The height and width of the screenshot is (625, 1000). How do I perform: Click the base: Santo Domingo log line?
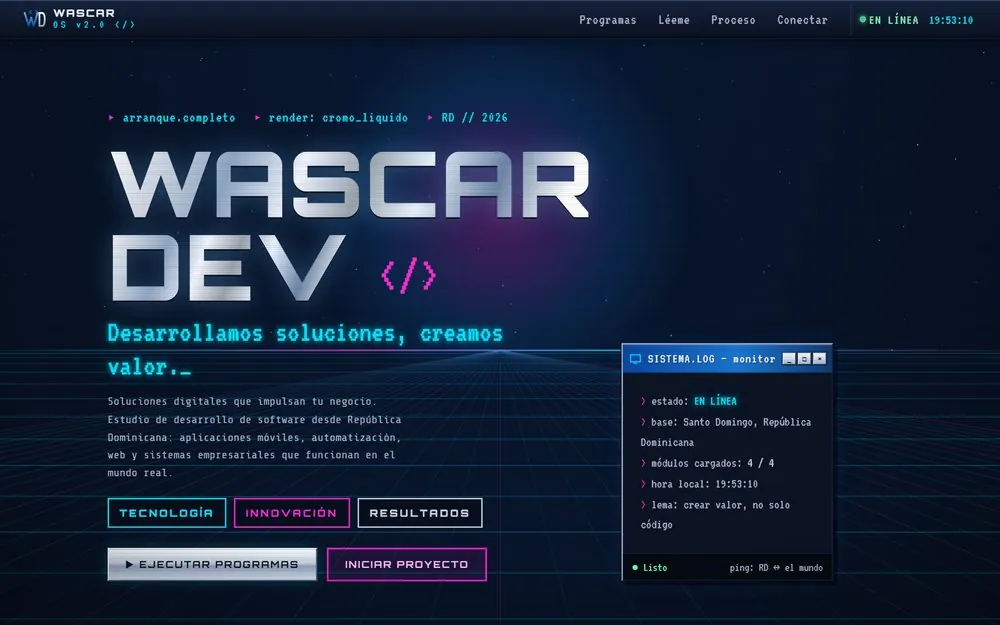coord(726,432)
